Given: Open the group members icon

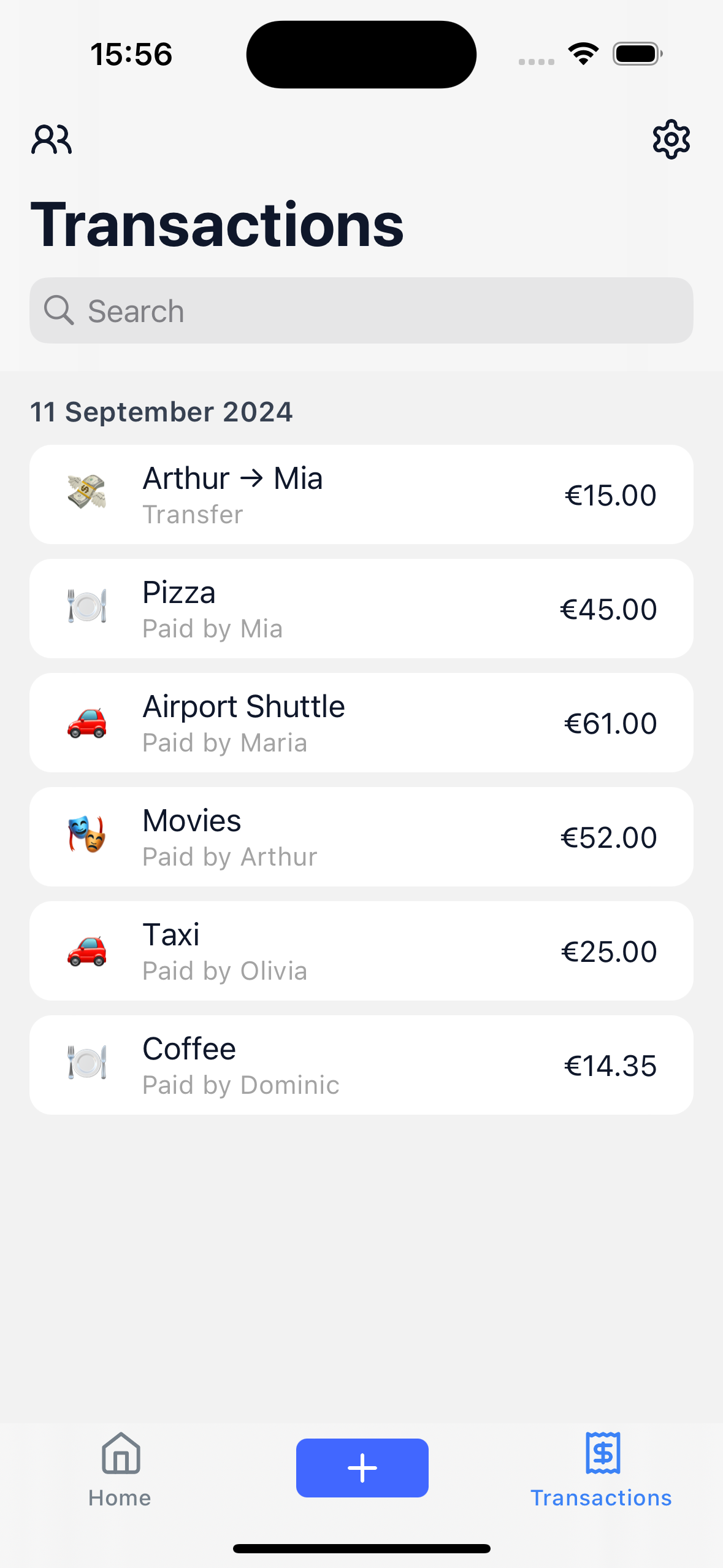Looking at the screenshot, I should (52, 139).
